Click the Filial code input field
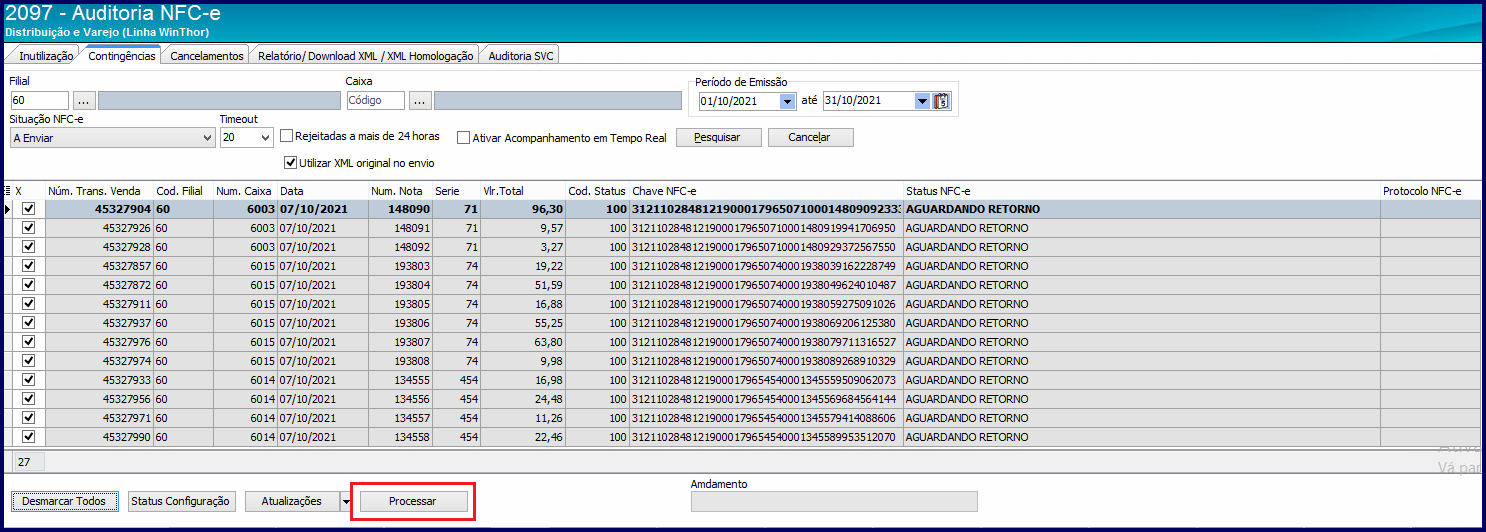This screenshot has width=1486, height=532. pyautogui.click(x=39, y=101)
